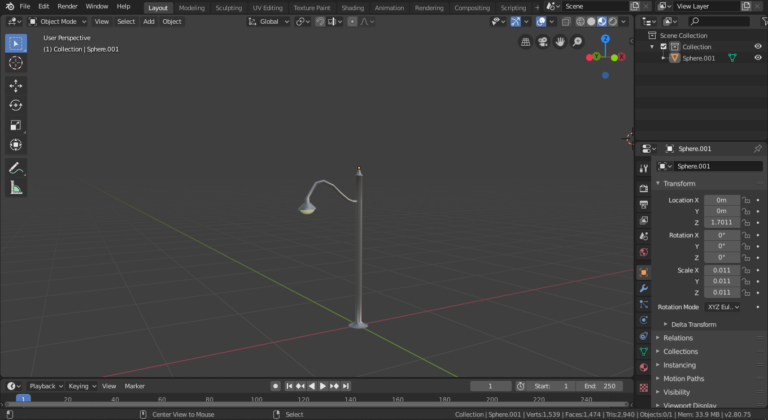Activate the Rotate tool
768x420 pixels.
(16, 105)
